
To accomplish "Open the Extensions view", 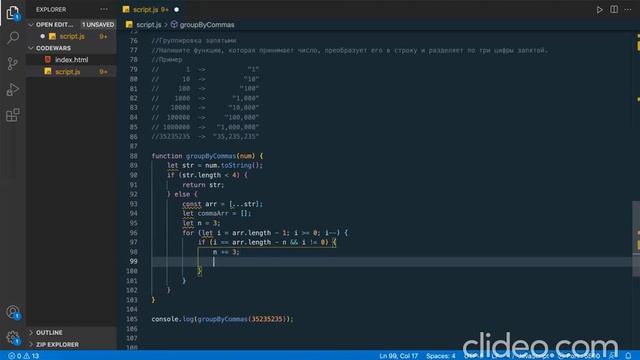I will (13, 115).
